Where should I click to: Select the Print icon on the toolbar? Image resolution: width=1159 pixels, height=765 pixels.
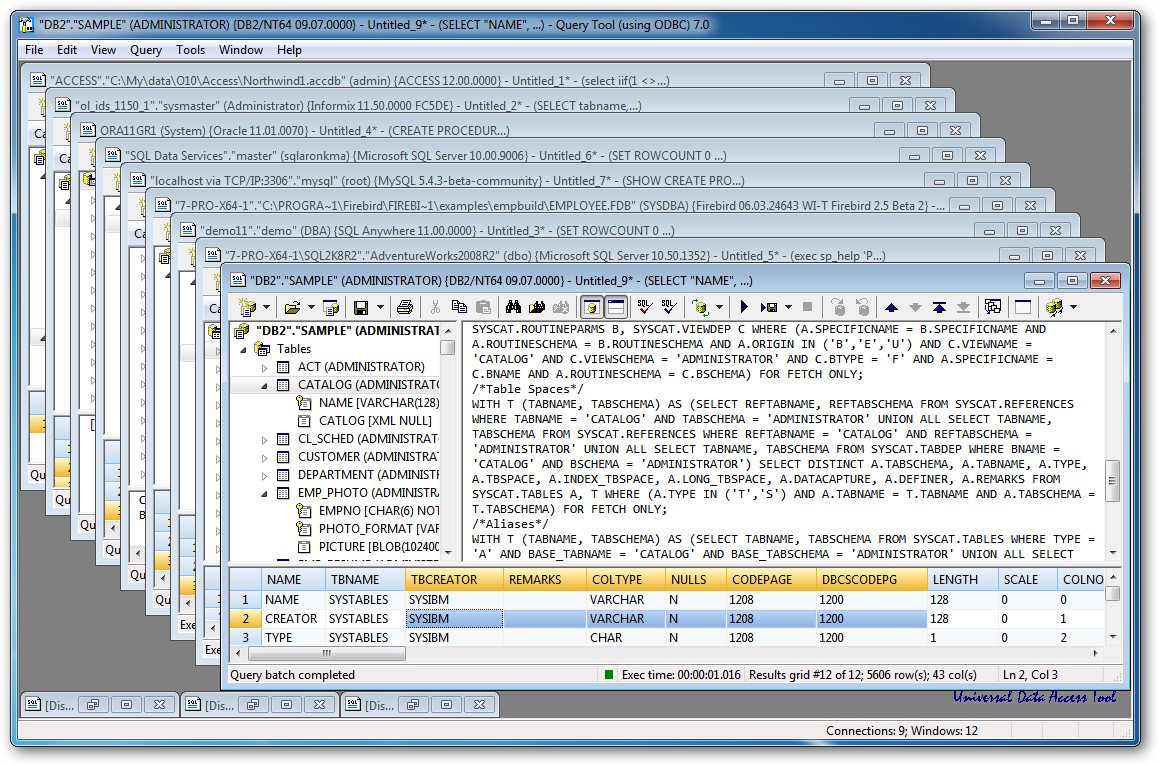coord(404,307)
